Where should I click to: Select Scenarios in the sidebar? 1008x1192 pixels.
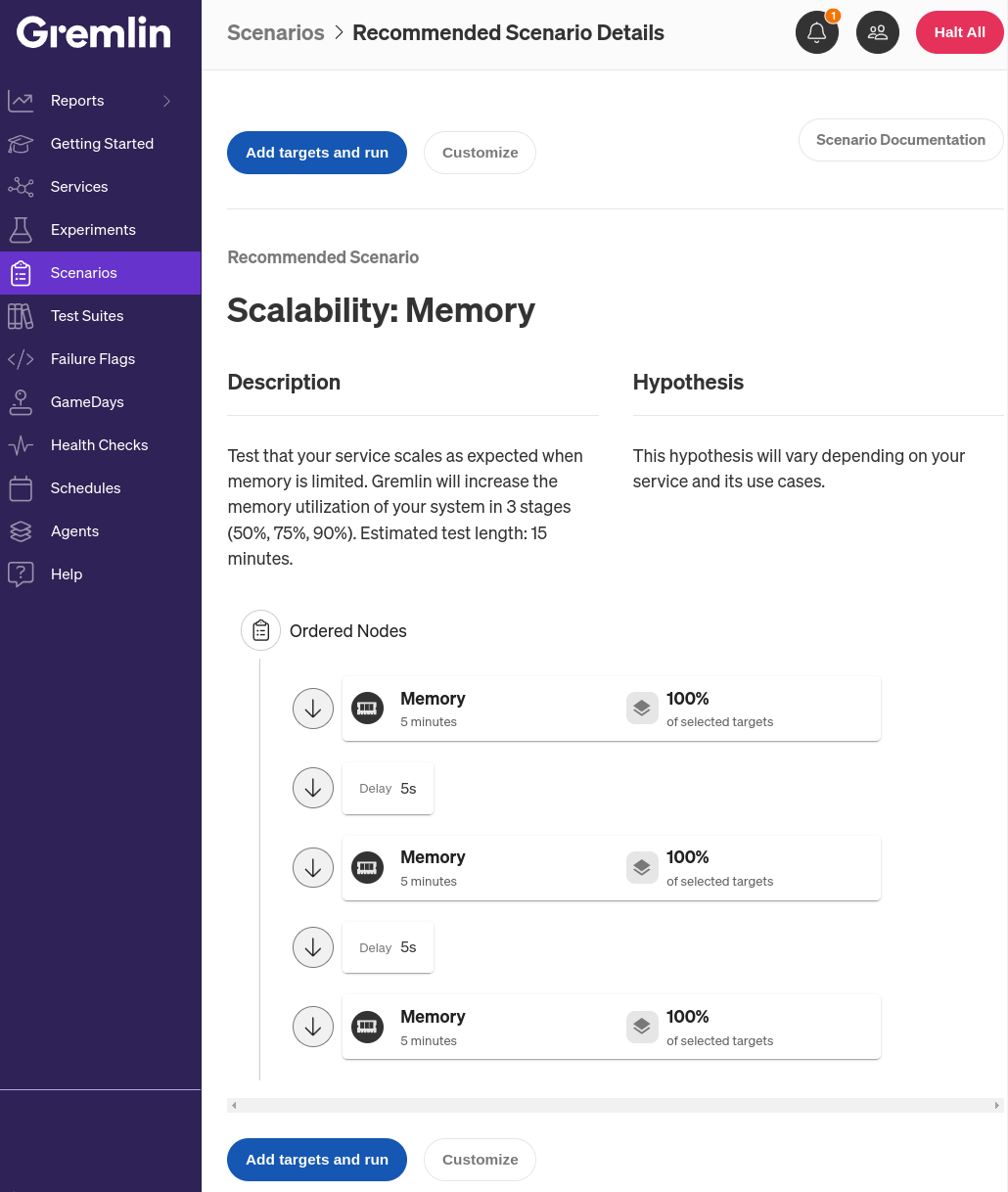click(x=100, y=273)
